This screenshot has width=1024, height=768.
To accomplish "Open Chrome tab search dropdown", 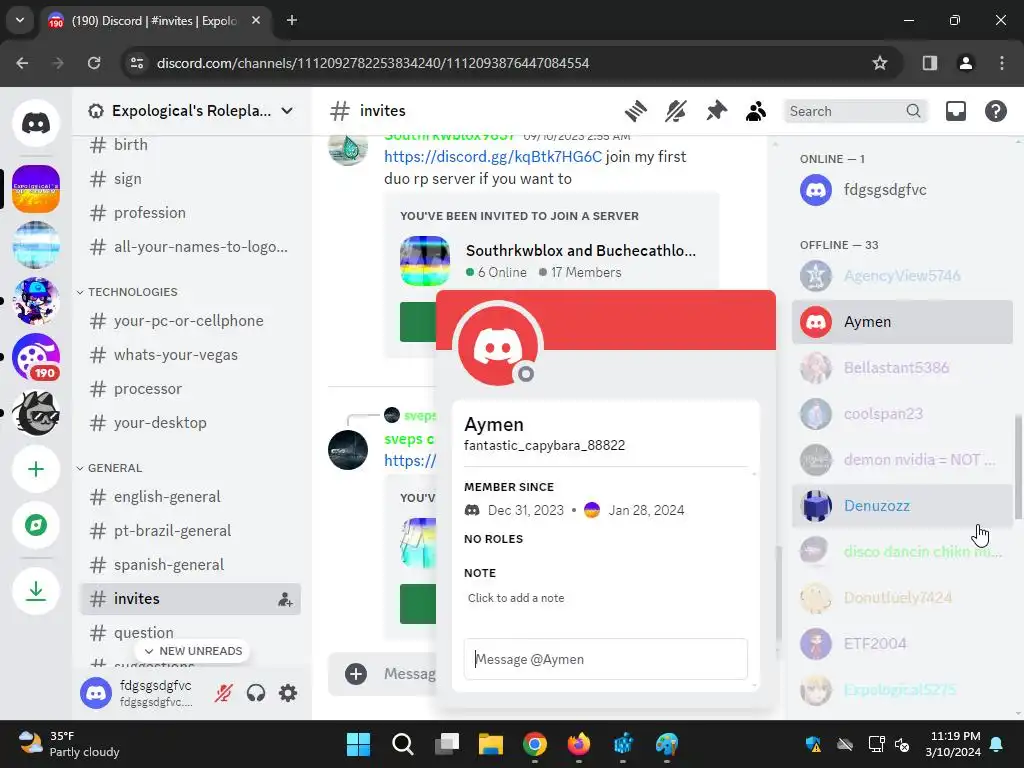I will 20,20.
